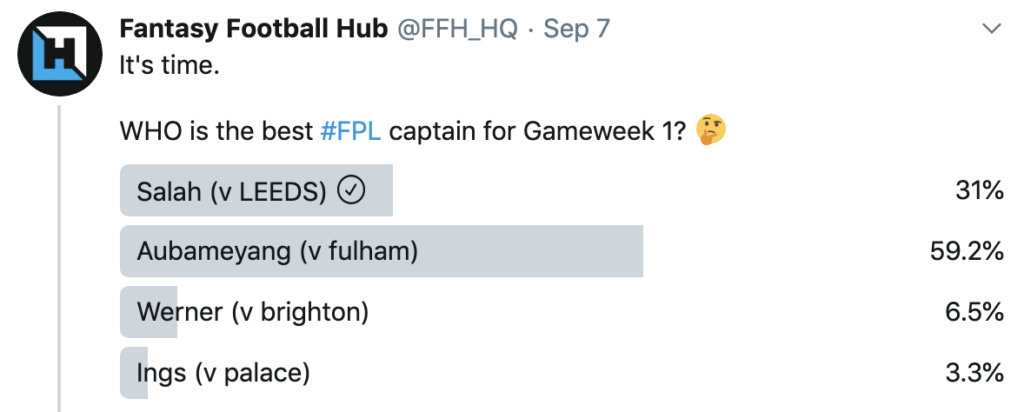Screen dimensions: 1024x412
Task: Expand the tweet options chevron menu
Action: (991, 29)
